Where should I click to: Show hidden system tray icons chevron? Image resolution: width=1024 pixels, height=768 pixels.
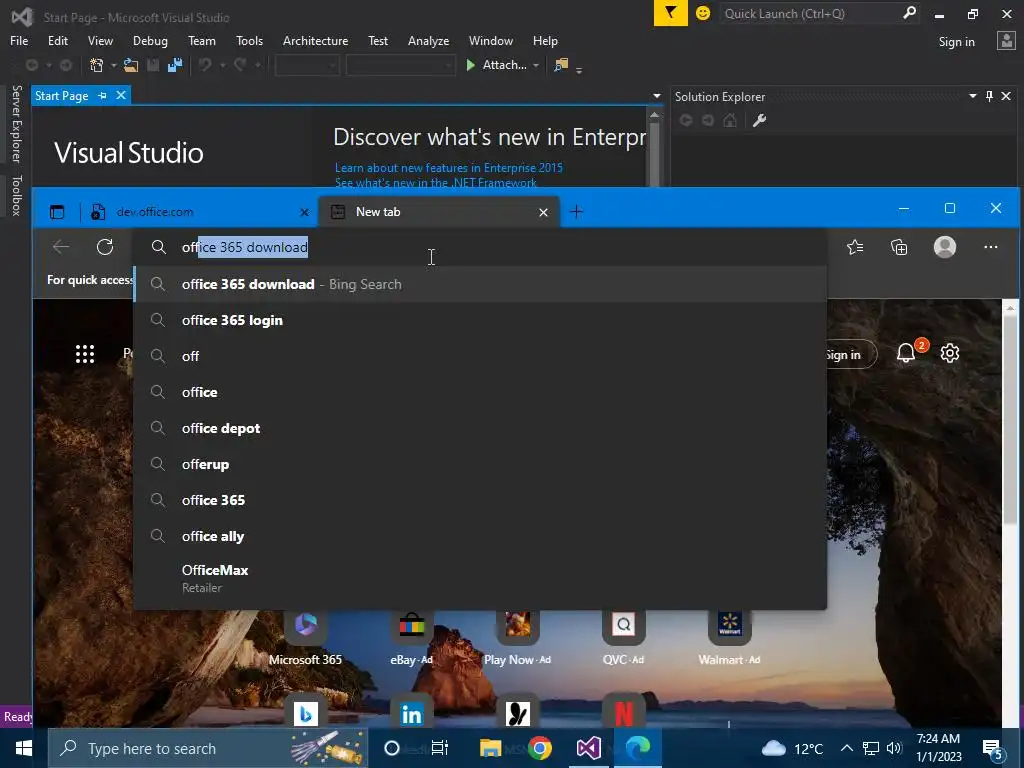coord(846,748)
